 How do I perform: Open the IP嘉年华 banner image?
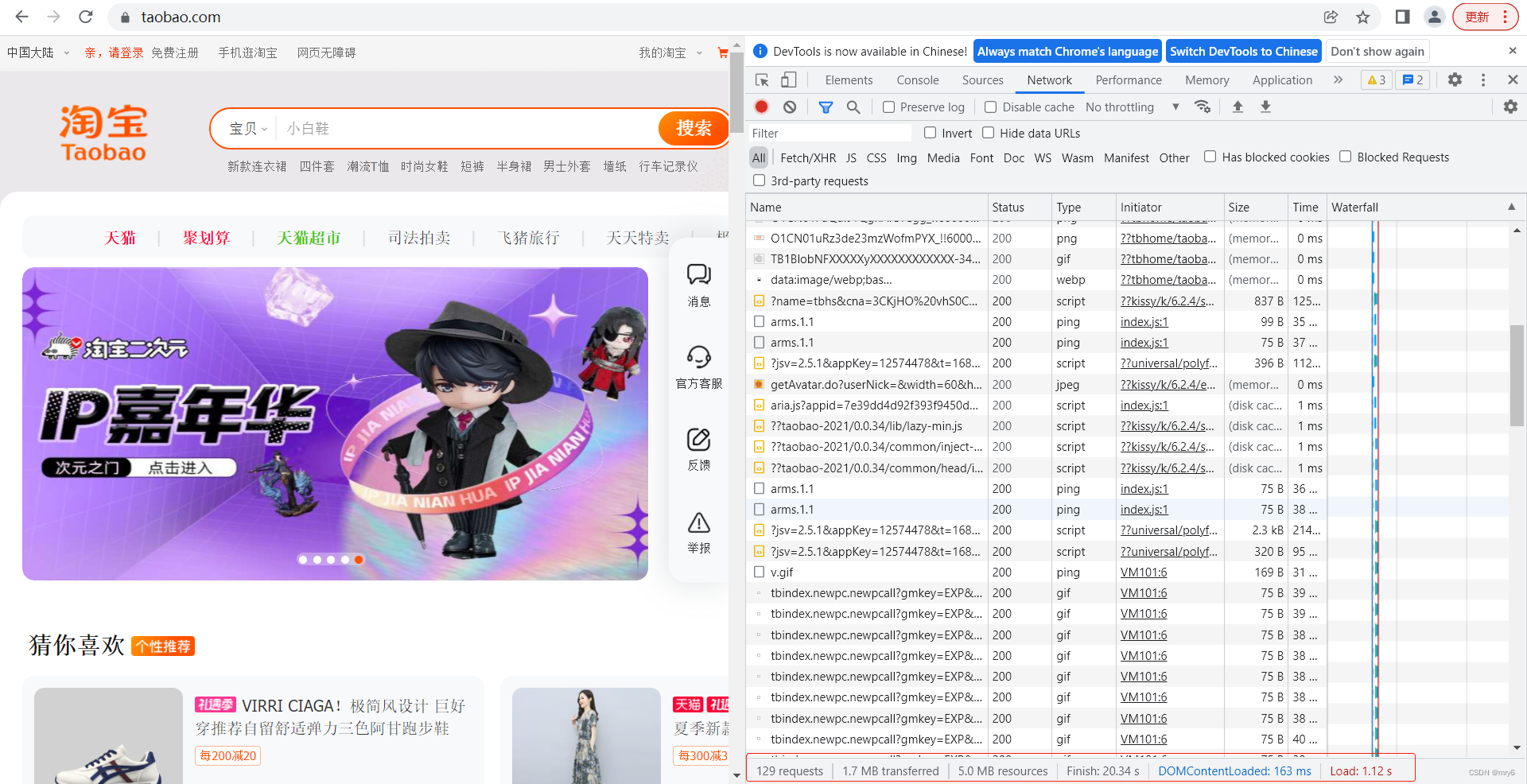[335, 423]
